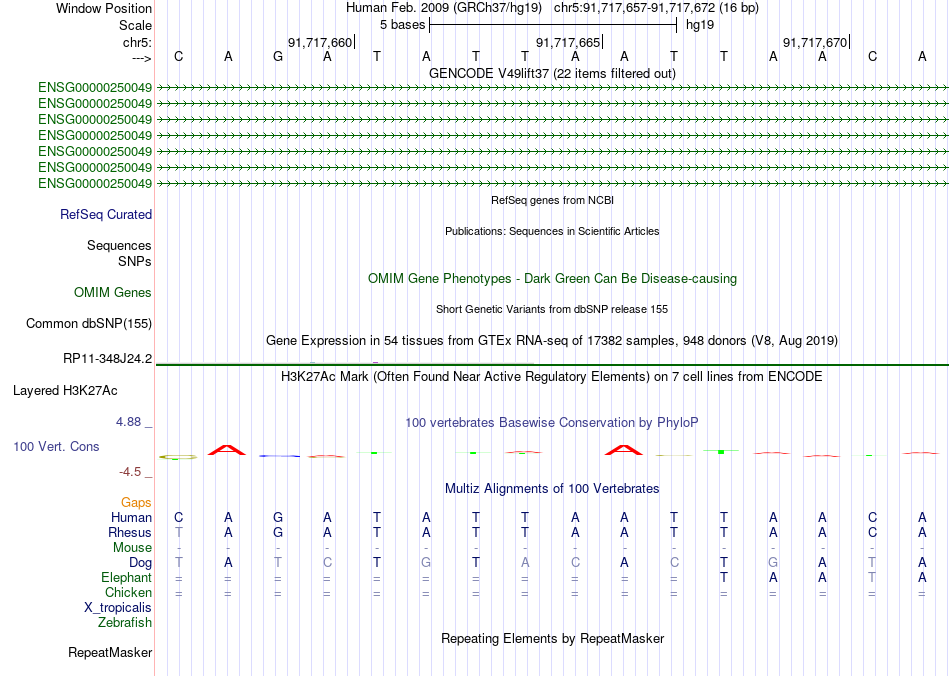Open 100 vertebrates Basewise Conservation by PhyloP title

coord(552,423)
